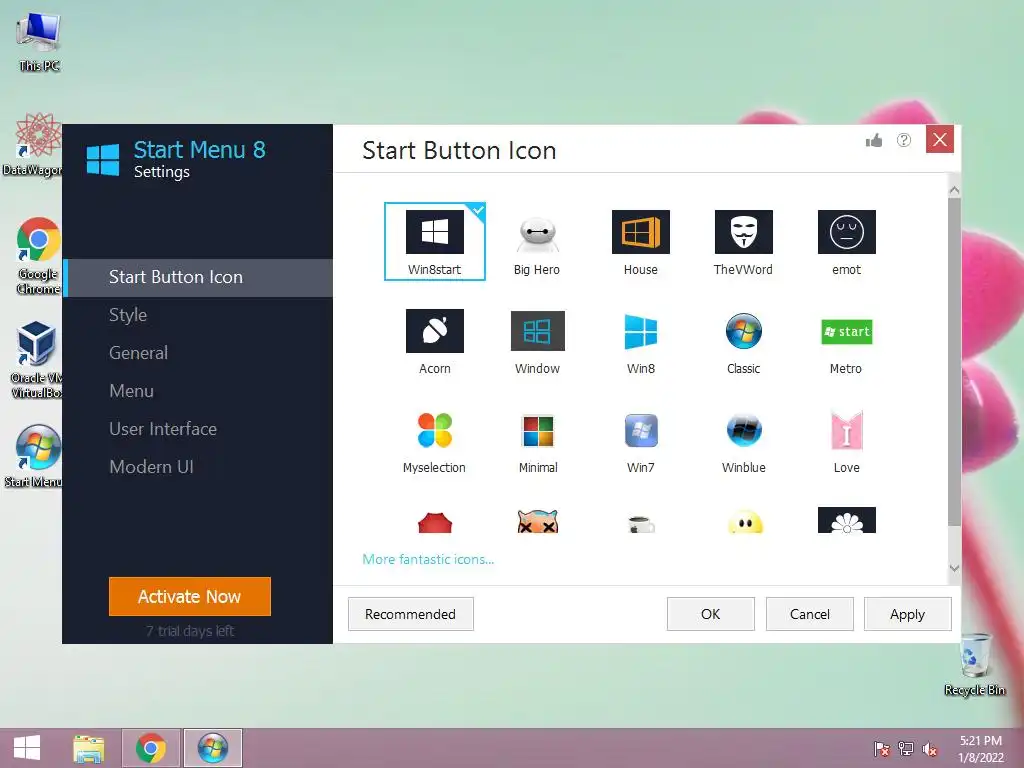Screen dimensions: 1024x768
Task: Choose the orange cat face icon
Action: [537, 522]
